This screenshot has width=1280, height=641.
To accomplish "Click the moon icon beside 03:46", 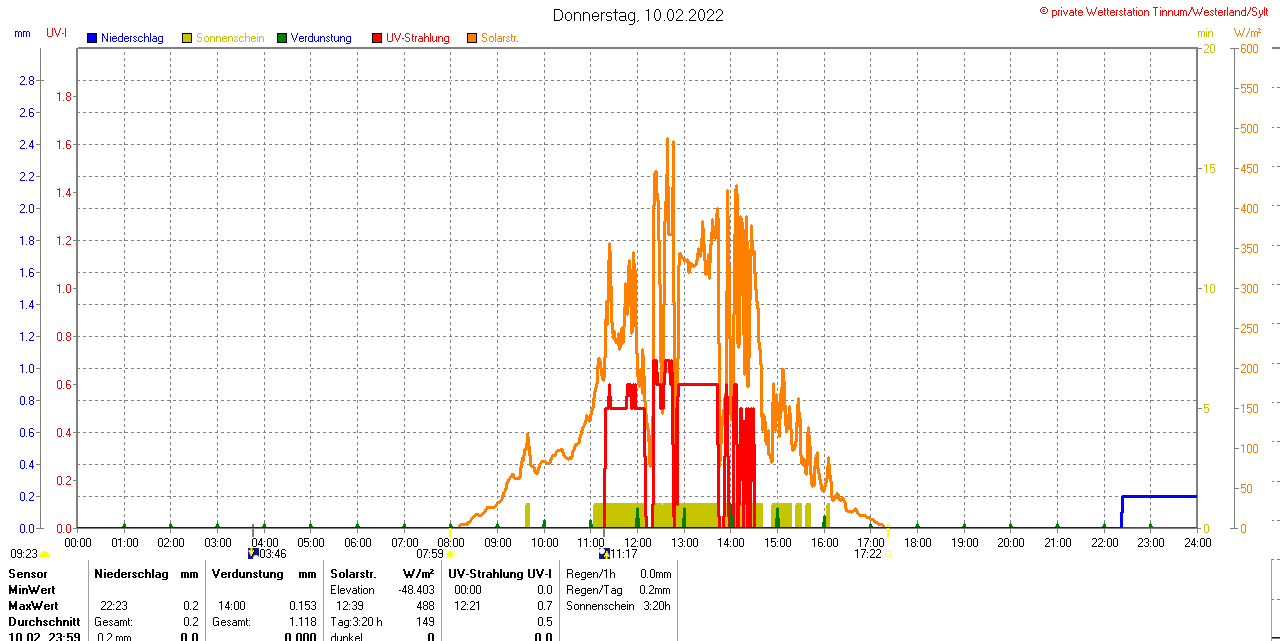I will point(253,553).
